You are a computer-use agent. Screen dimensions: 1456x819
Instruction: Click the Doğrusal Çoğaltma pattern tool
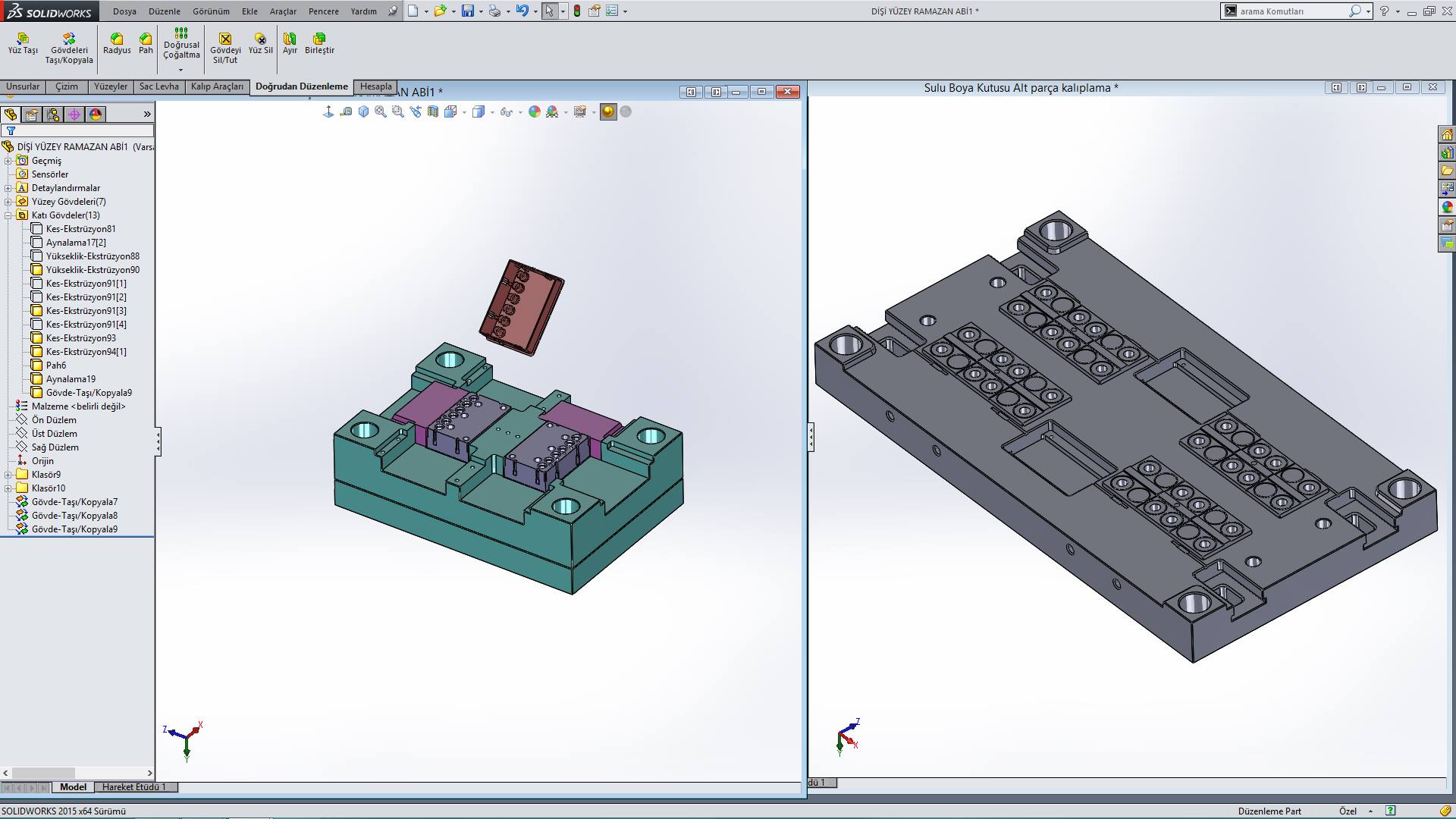[x=181, y=44]
